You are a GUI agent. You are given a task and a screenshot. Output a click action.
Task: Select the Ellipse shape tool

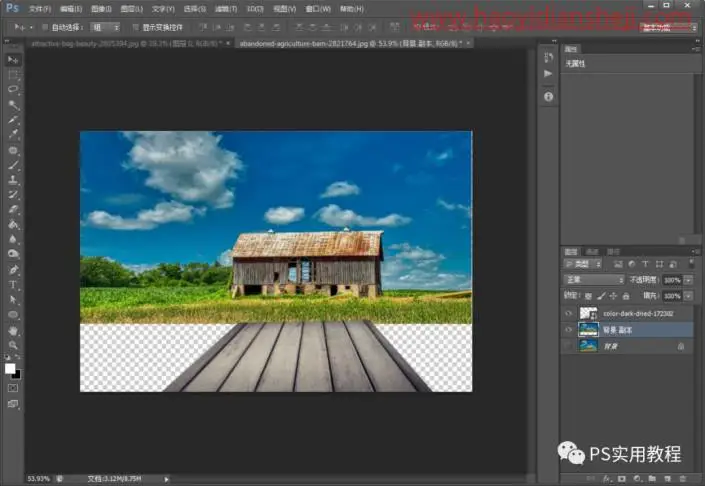coord(13,314)
